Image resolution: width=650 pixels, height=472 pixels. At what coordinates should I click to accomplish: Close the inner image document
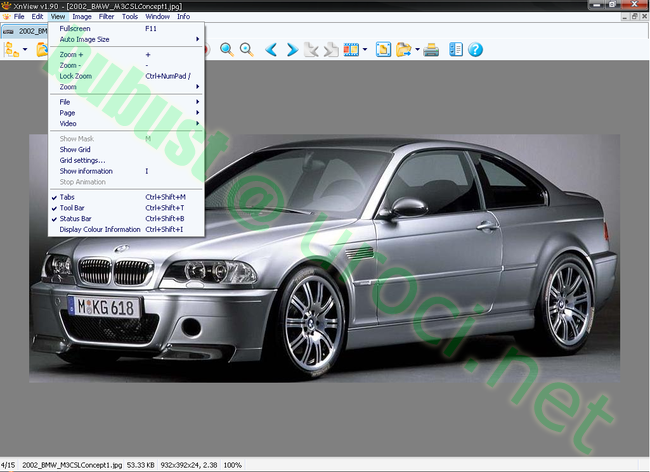(x=644, y=17)
